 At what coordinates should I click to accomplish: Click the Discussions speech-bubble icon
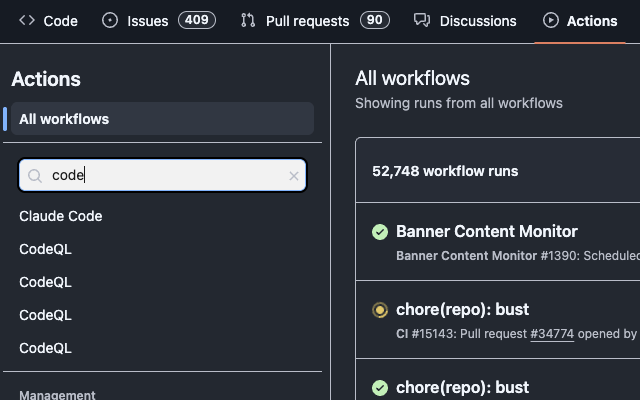(x=422, y=20)
